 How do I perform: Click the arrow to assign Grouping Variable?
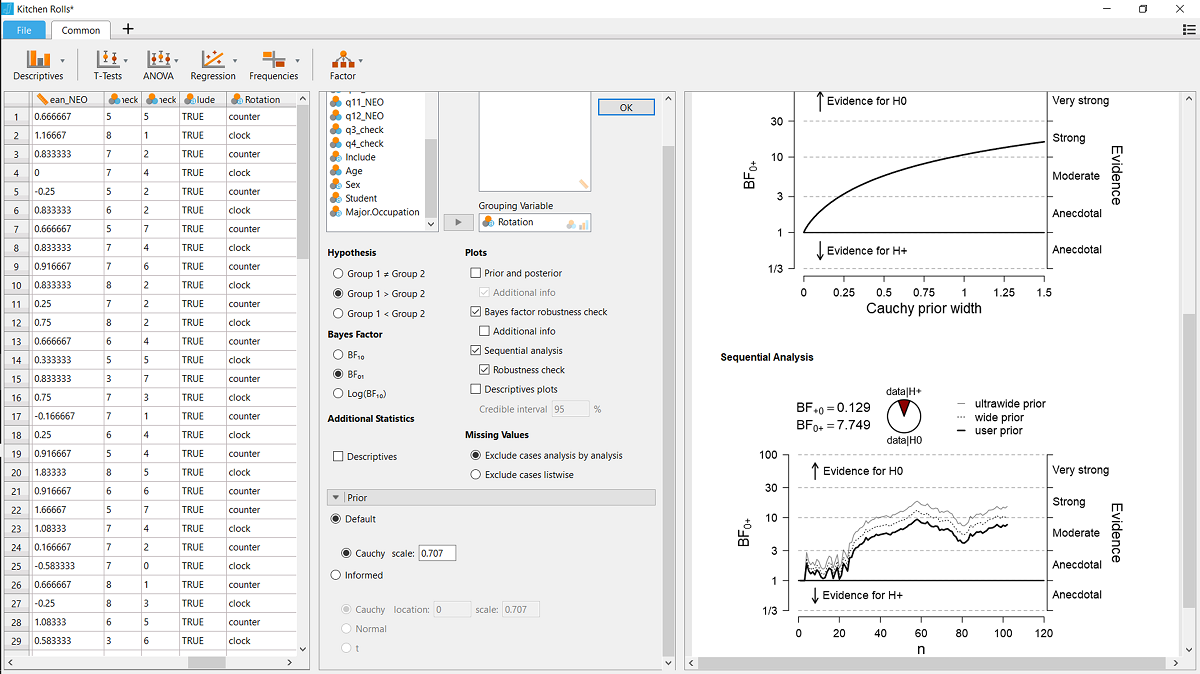pos(458,222)
